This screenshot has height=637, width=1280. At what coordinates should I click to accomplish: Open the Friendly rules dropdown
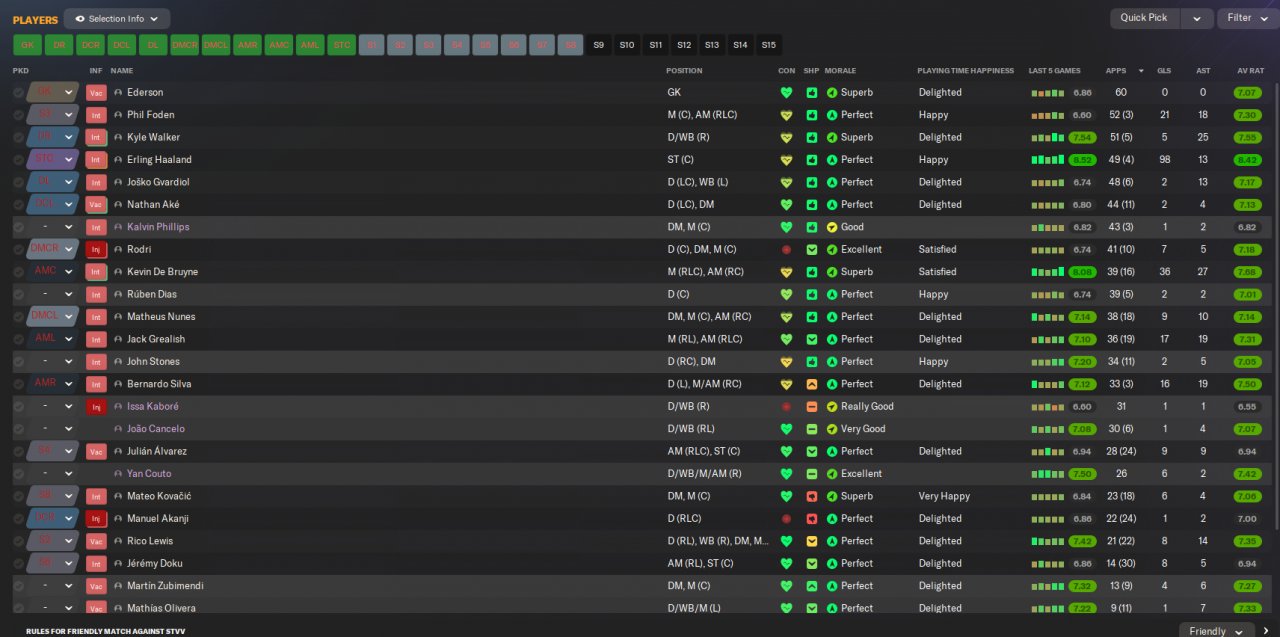1217,631
